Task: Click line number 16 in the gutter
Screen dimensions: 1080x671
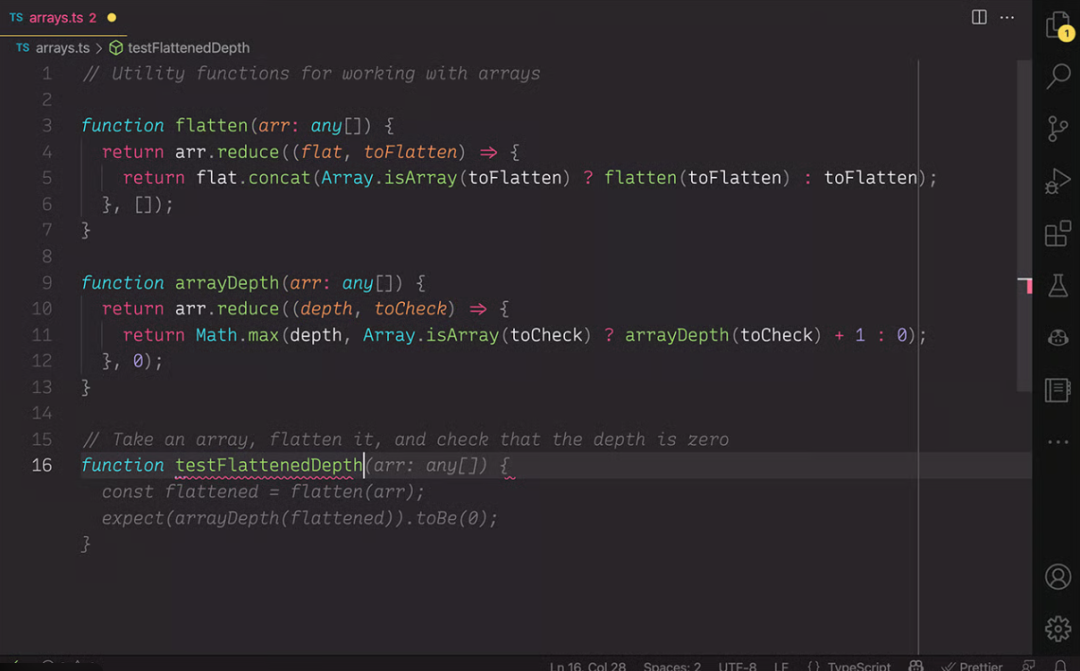Action: 41,465
